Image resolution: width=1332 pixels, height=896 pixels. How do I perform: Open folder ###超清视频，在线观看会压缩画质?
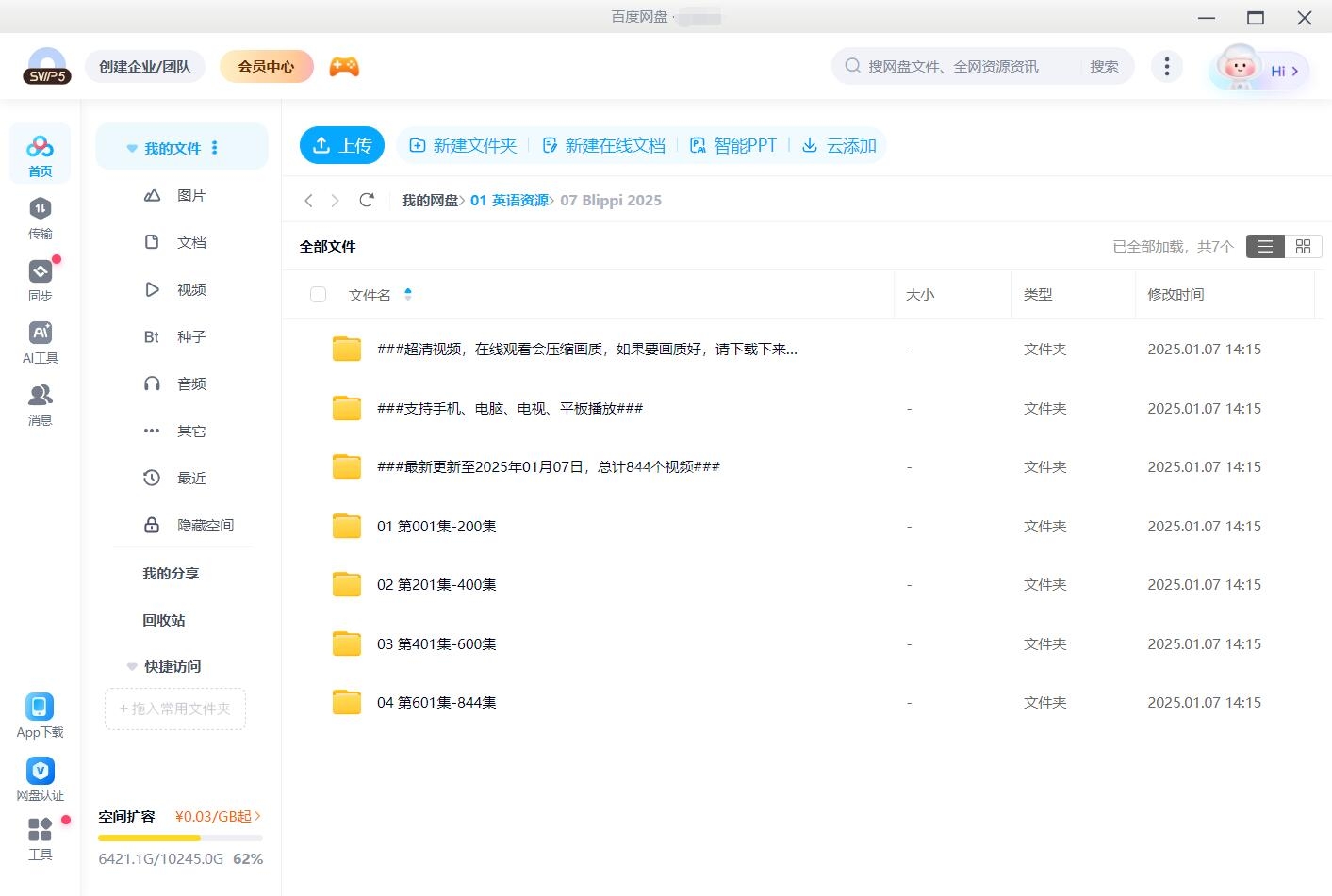click(x=587, y=349)
